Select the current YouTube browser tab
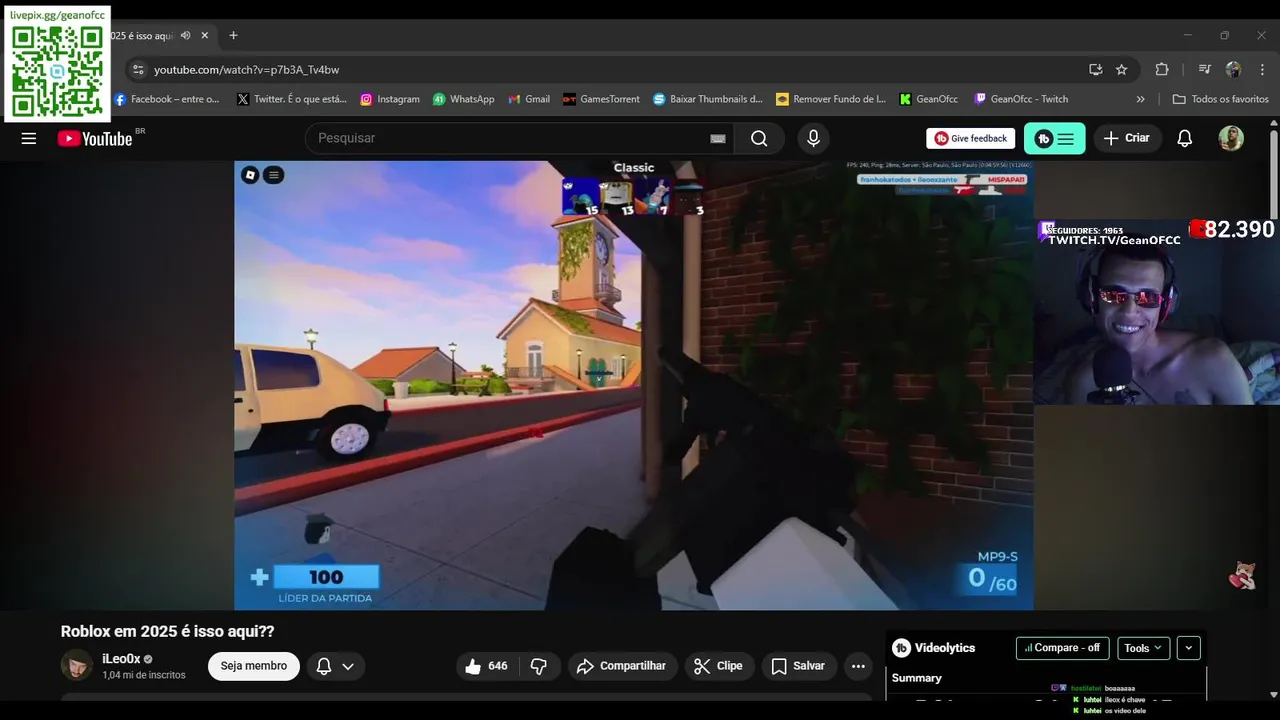This screenshot has height=720, width=1280. click(x=160, y=35)
